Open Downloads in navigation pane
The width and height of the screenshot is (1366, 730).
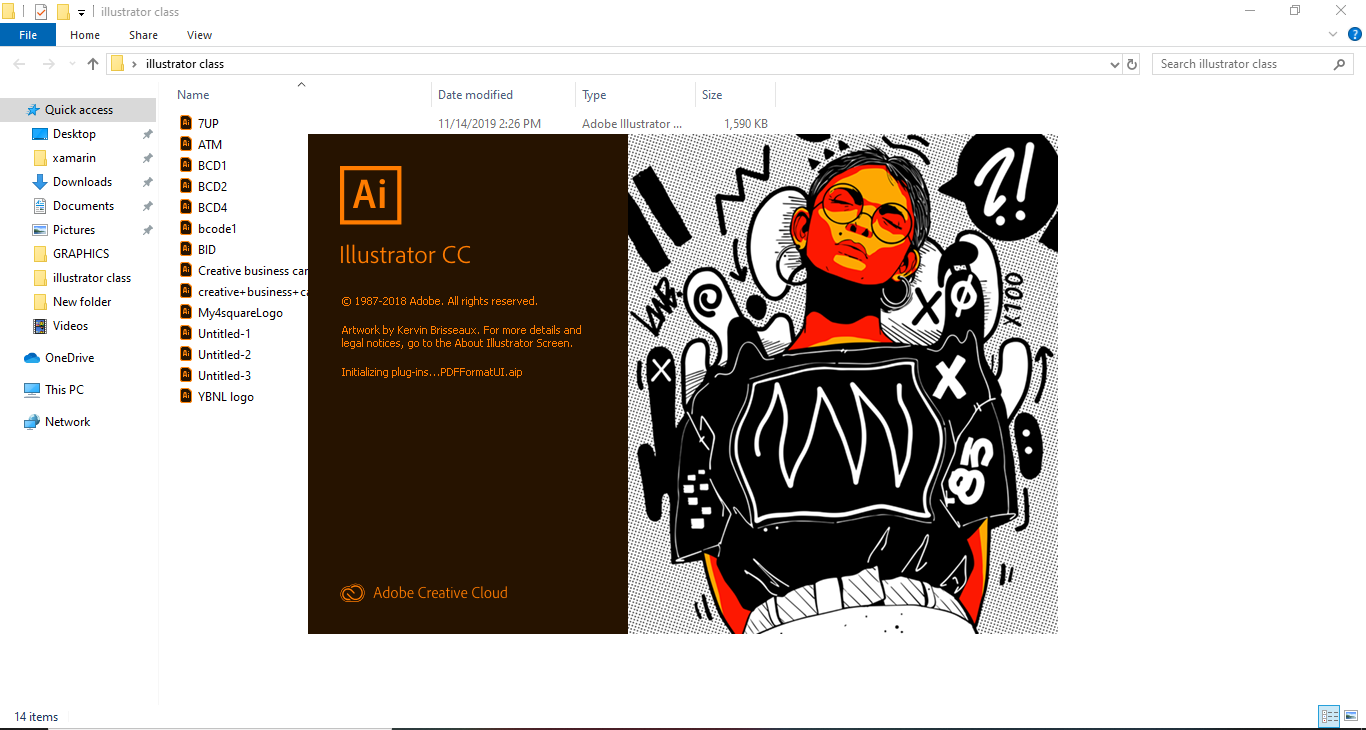(x=82, y=182)
